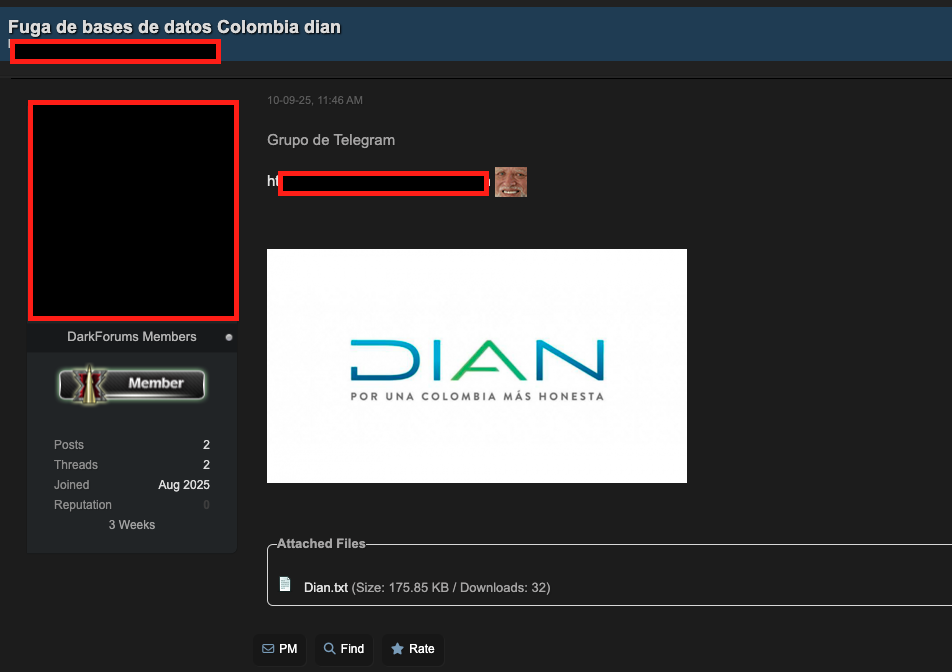Click the gray online status dot
952x672 pixels.
pyautogui.click(x=229, y=337)
